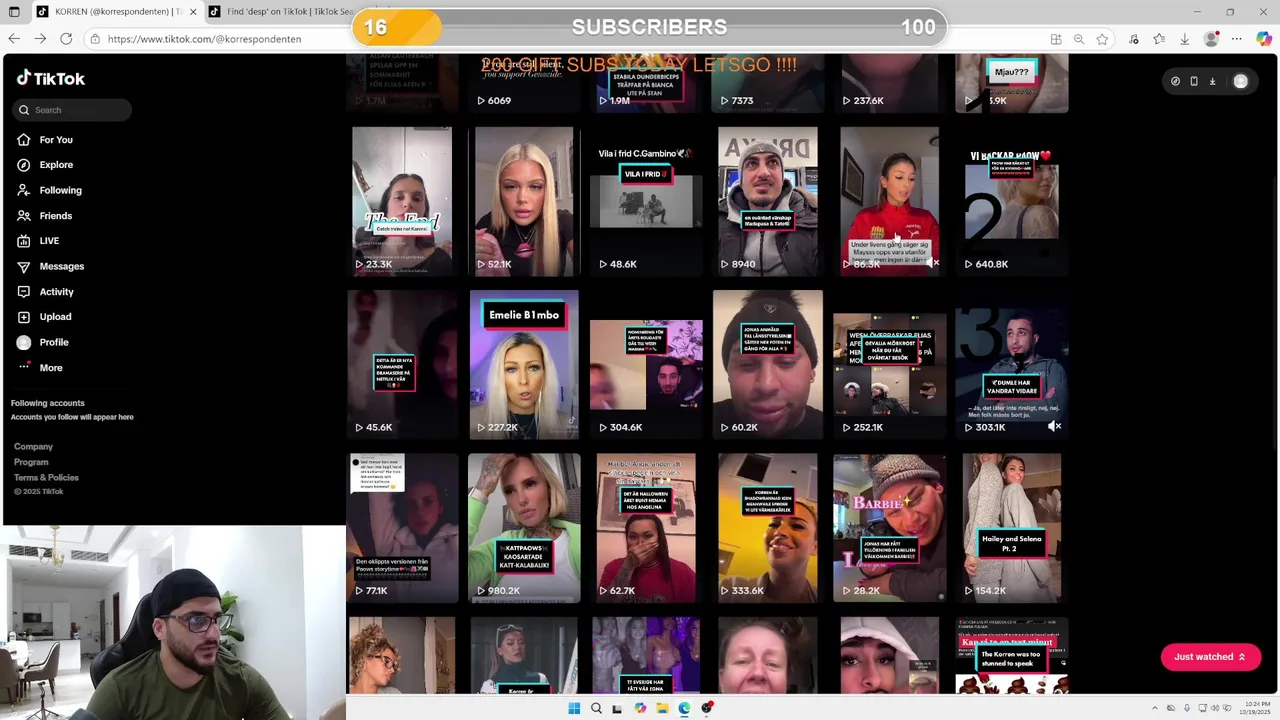The height and width of the screenshot is (720, 1280).
Task: Switch to the Find 'desp' on TikTok tab
Action: coord(290,11)
